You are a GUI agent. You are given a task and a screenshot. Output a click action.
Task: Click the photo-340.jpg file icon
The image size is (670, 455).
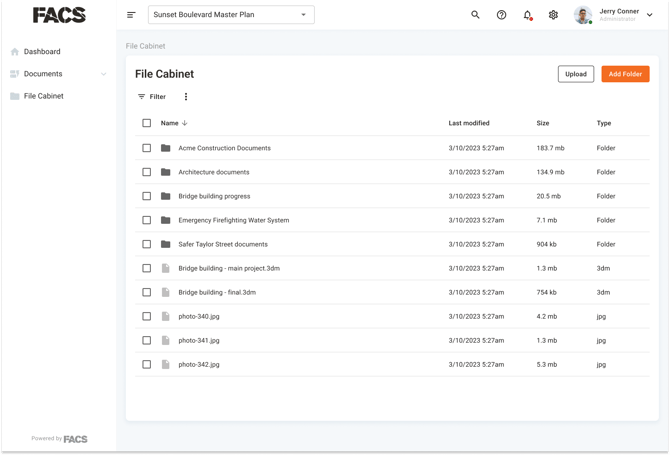(x=166, y=316)
